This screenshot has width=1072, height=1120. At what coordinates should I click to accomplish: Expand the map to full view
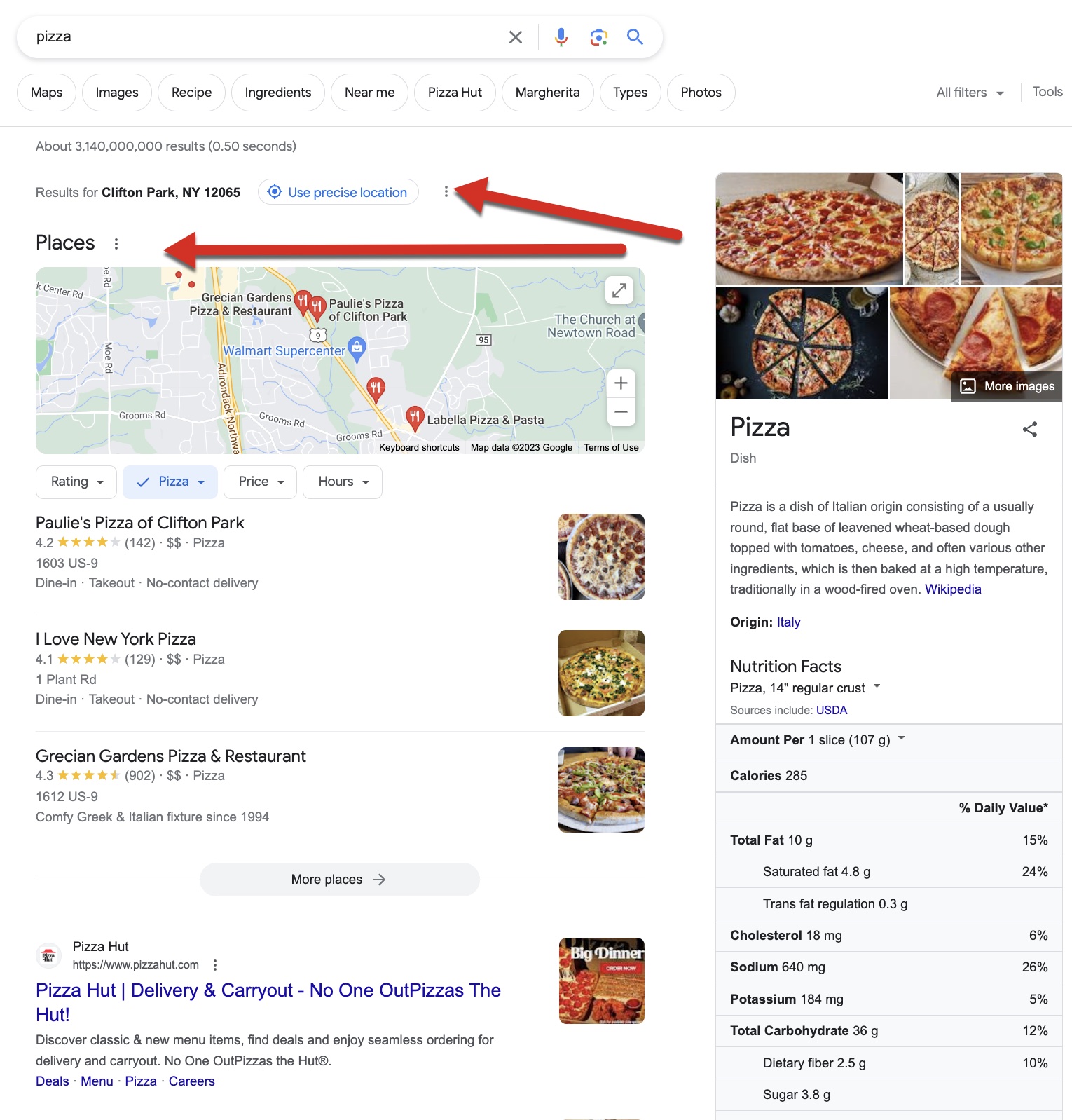[619, 290]
